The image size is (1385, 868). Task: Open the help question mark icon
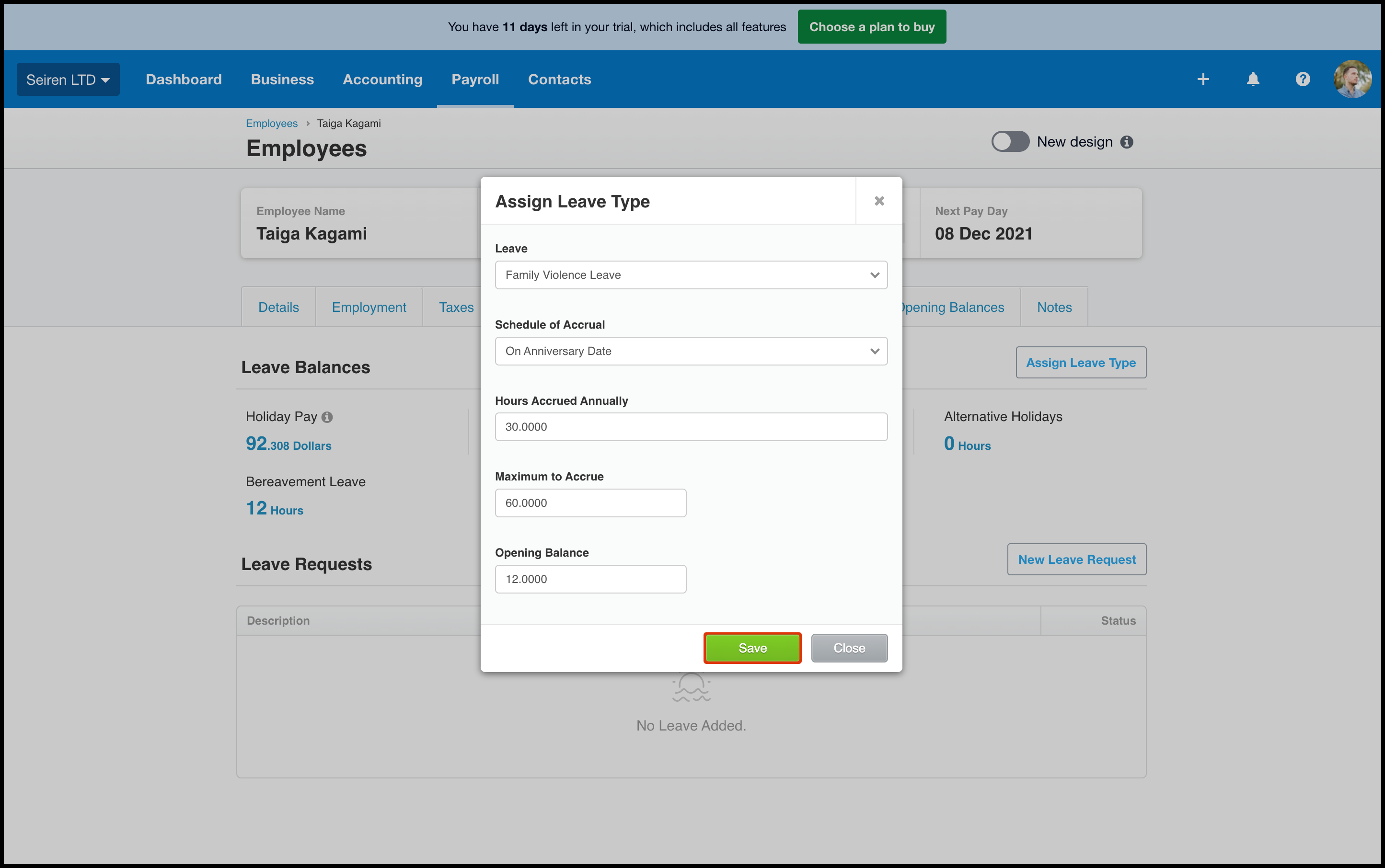pos(1302,79)
